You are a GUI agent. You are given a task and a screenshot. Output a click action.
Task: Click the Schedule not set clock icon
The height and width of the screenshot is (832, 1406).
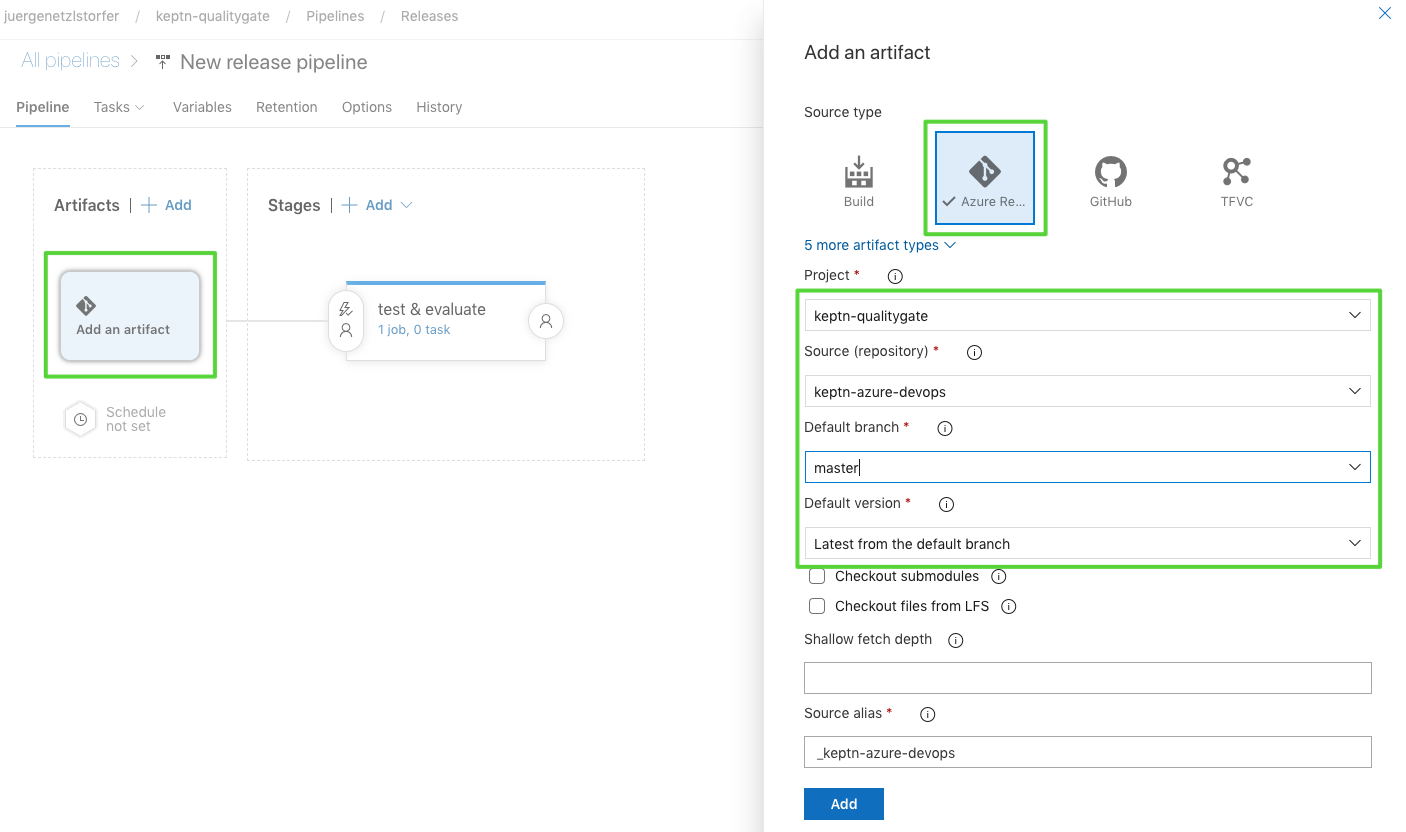click(80, 419)
